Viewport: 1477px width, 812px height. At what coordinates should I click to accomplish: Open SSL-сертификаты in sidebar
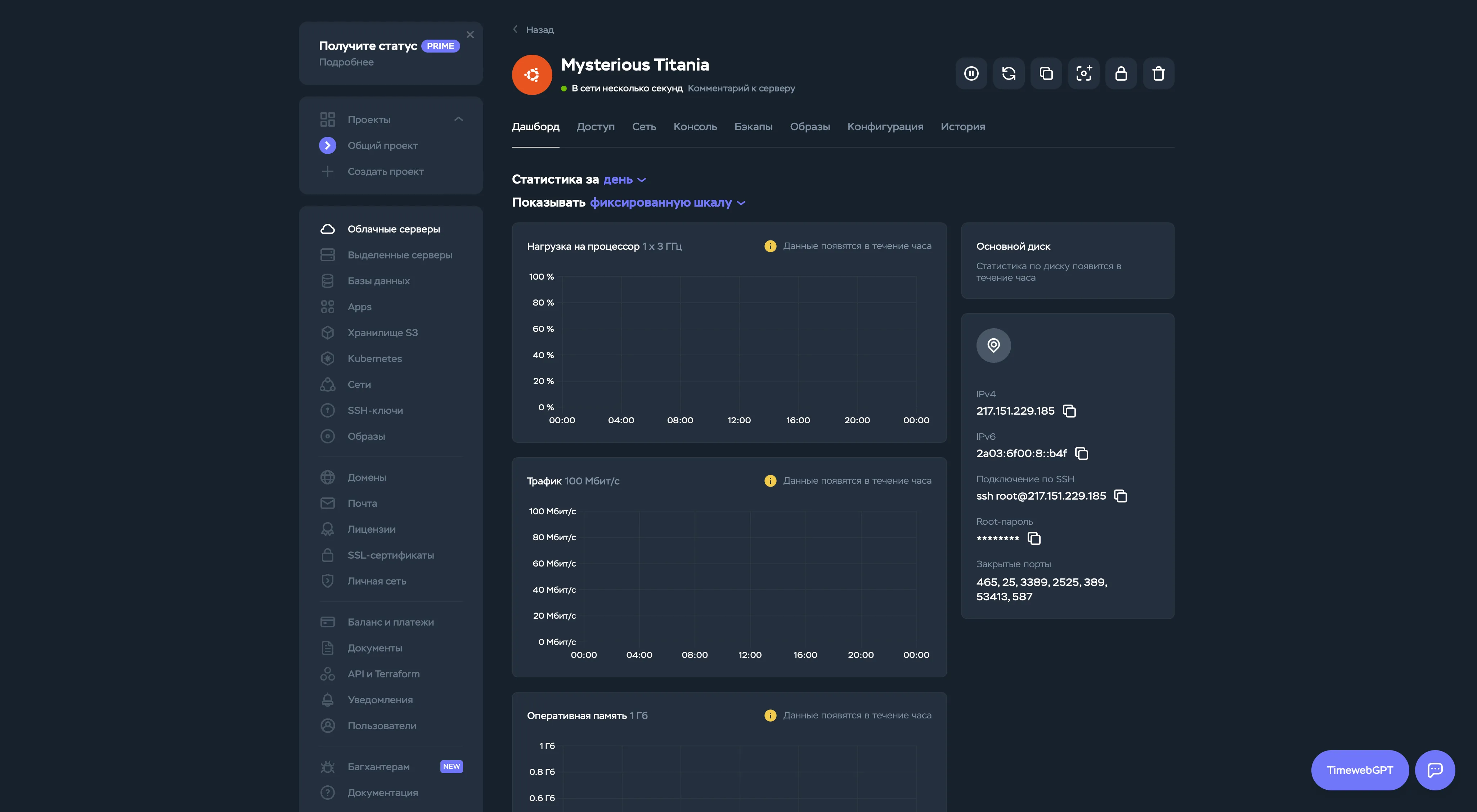(x=391, y=555)
